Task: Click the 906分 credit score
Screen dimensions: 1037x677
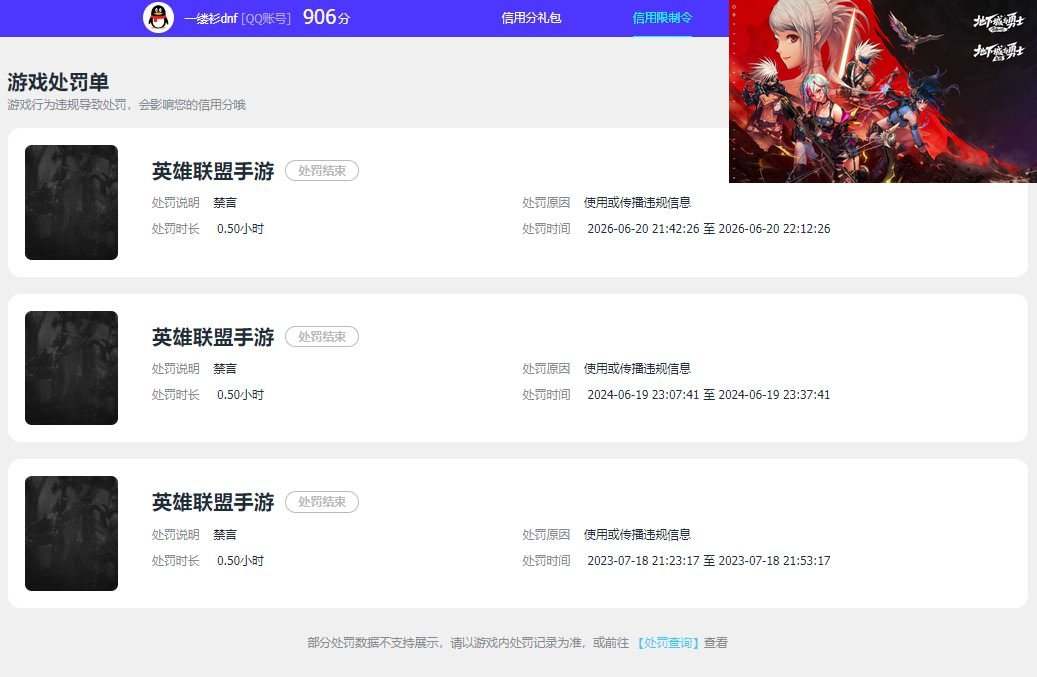Action: [x=326, y=17]
